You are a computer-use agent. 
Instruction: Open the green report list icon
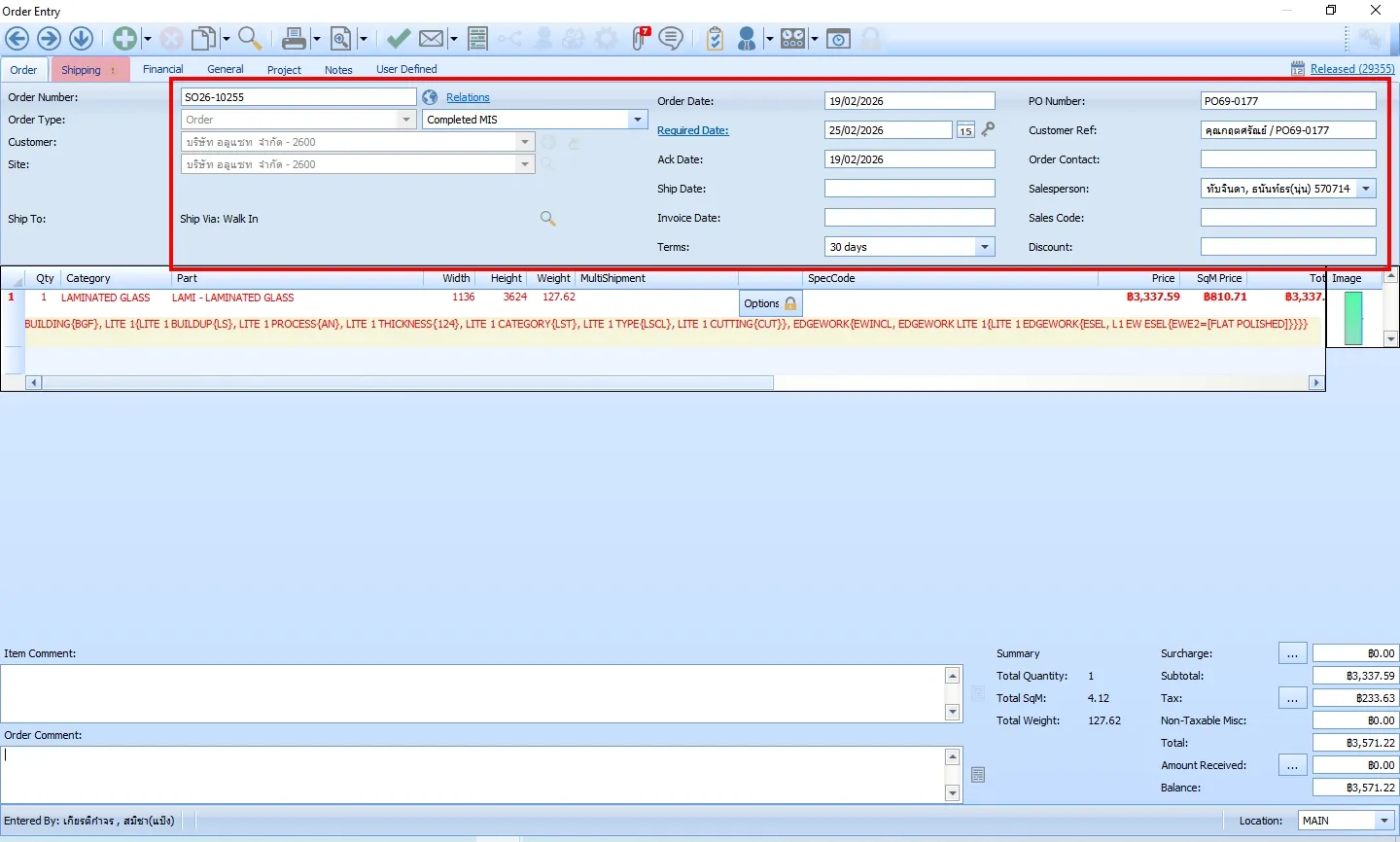(x=477, y=39)
